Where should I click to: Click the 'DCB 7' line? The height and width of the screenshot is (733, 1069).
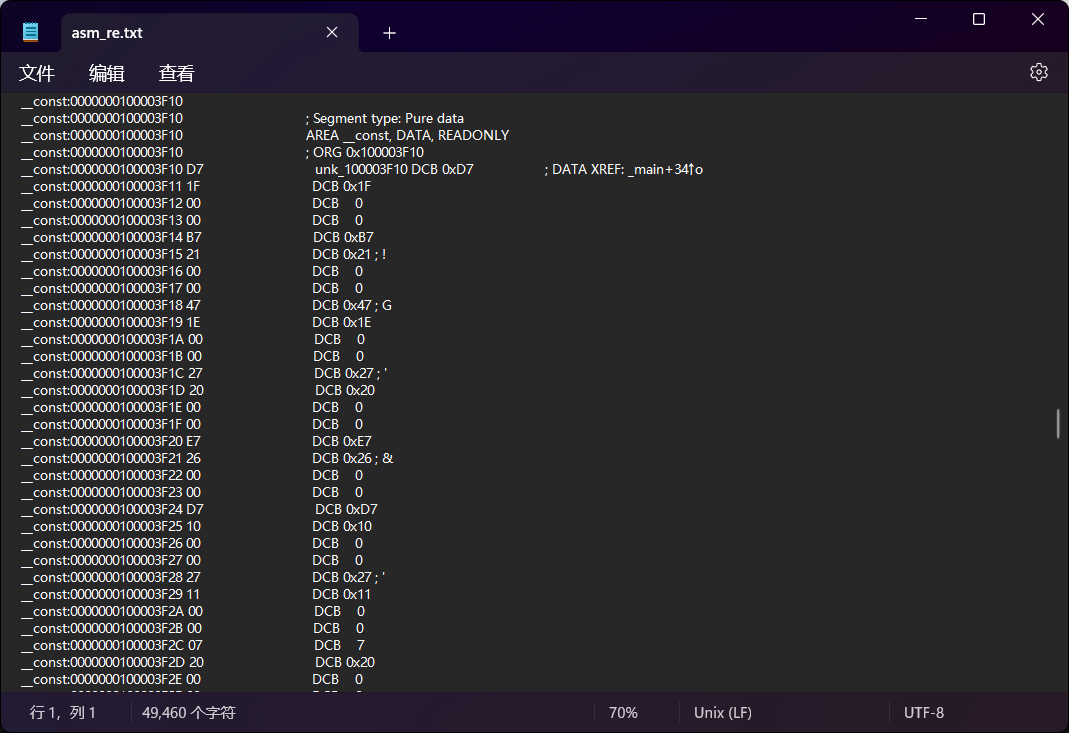[x=340, y=645]
